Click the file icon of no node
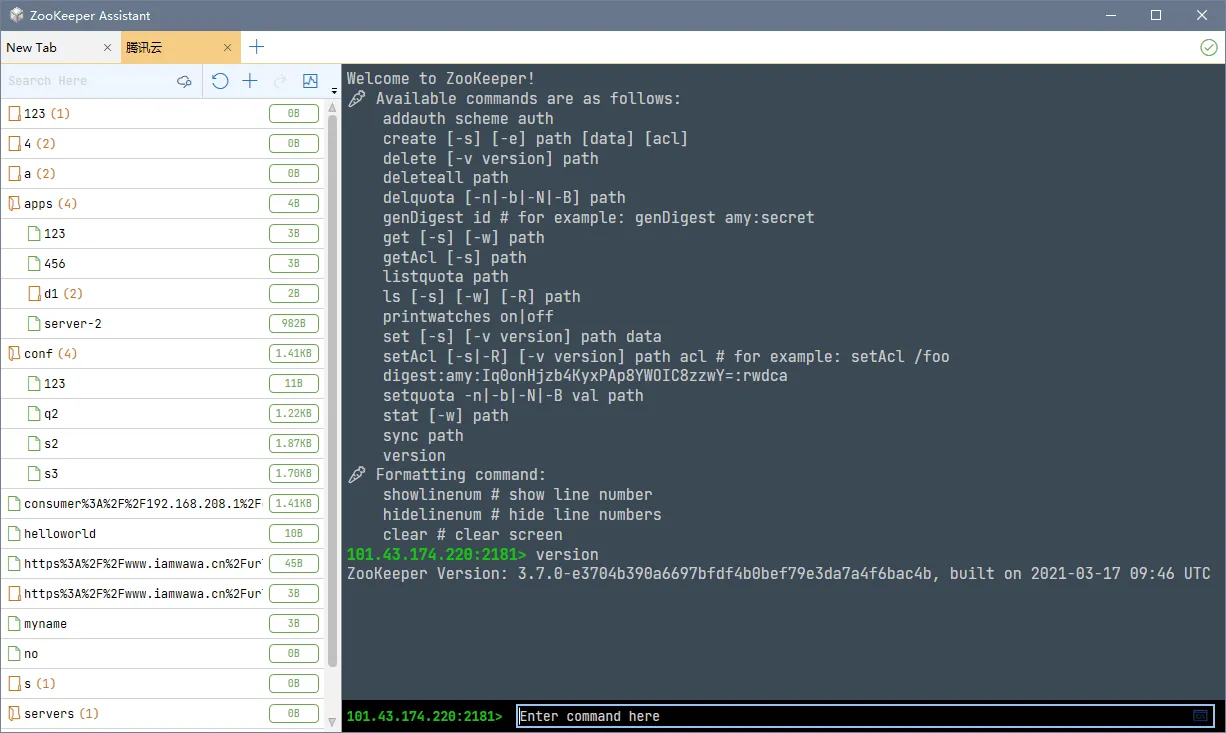Image resolution: width=1226 pixels, height=733 pixels. click(14, 654)
